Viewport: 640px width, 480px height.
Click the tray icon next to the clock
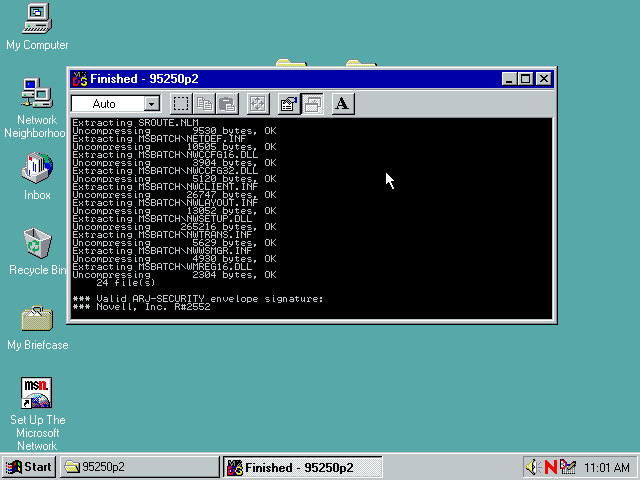tap(568, 467)
